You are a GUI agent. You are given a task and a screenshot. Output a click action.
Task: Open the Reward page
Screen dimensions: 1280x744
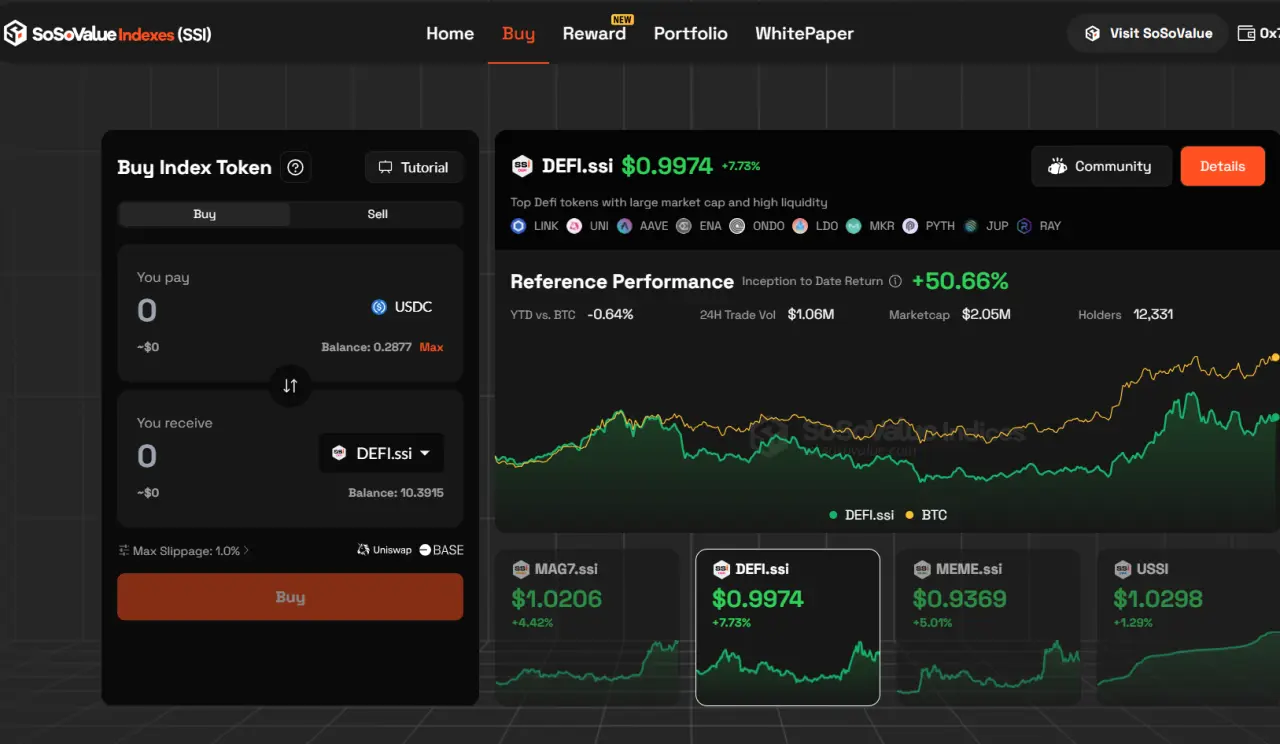click(594, 33)
